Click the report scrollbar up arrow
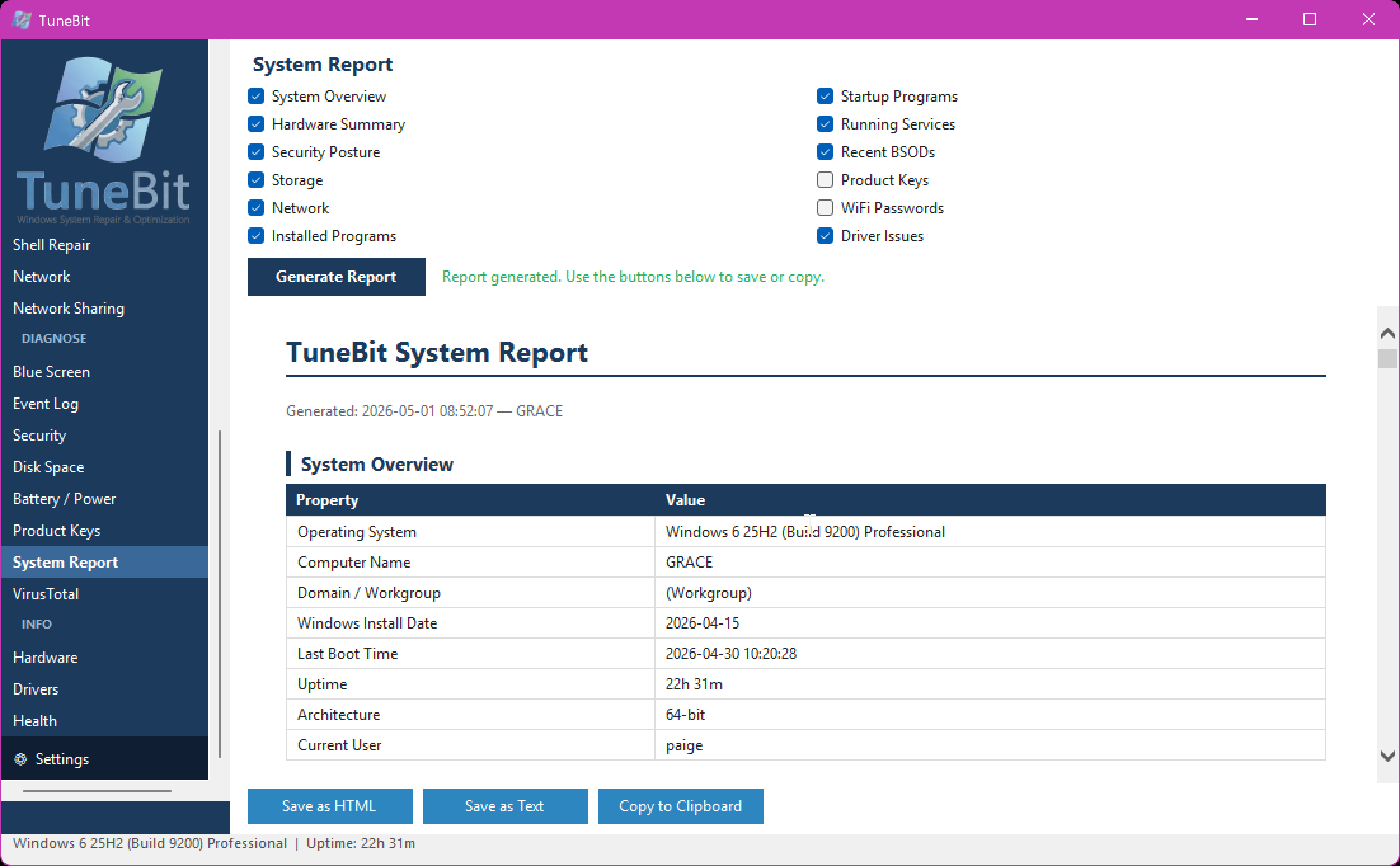 click(x=1388, y=333)
